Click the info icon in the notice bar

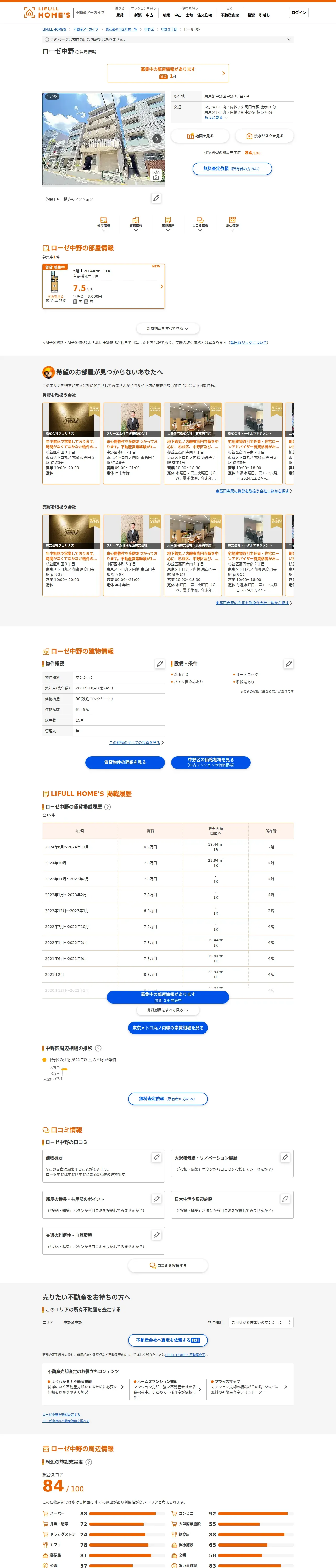46,39
